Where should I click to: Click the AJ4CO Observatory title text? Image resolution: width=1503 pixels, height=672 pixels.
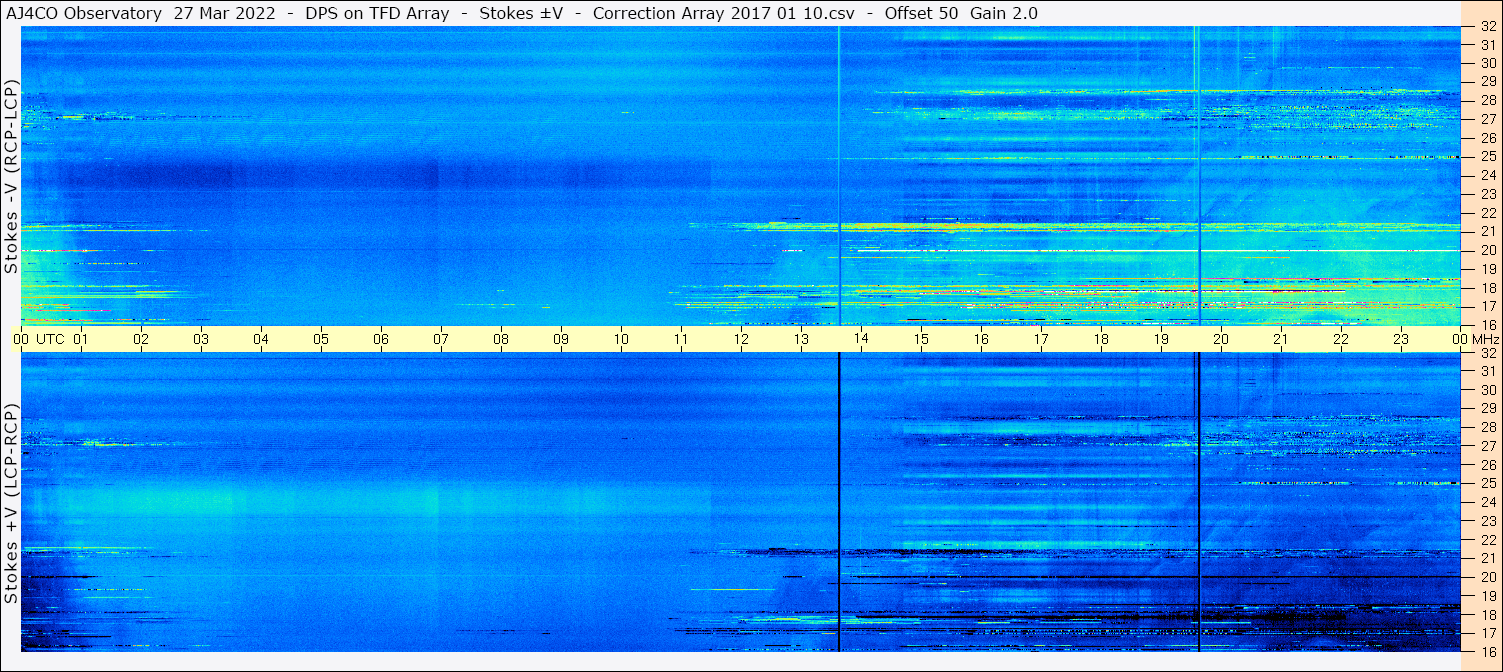pos(84,13)
